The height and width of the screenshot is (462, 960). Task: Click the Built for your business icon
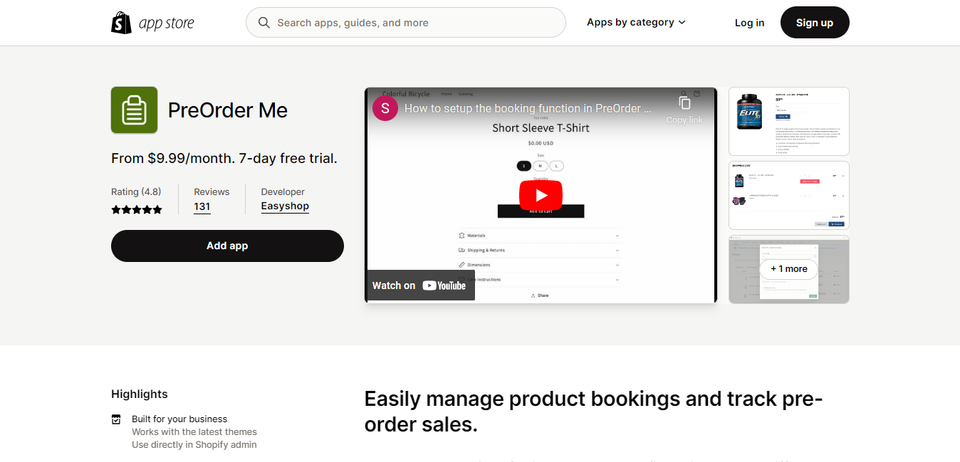pyautogui.click(x=116, y=419)
